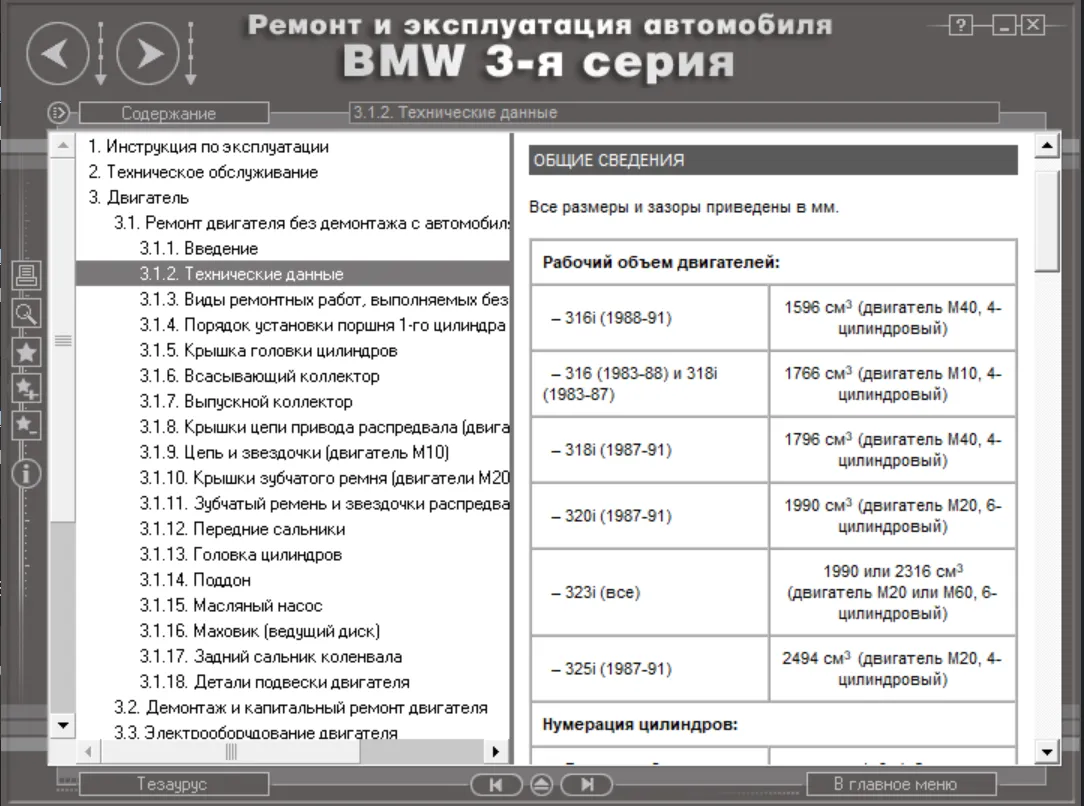
Task: Click the Тезаурус button
Action: [171, 785]
